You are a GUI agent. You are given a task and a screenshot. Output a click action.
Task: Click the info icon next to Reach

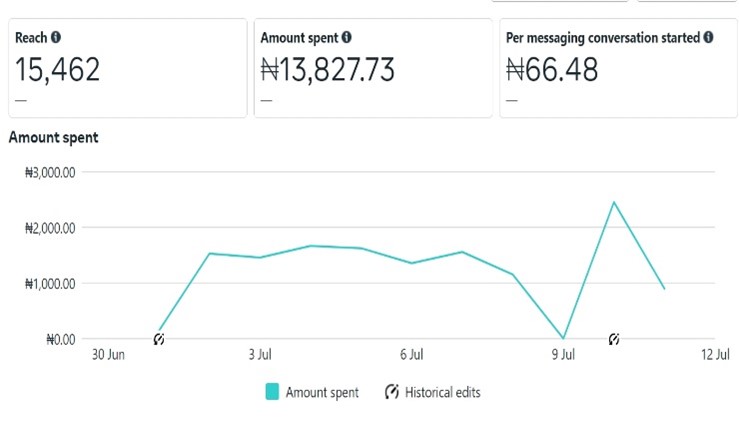pos(55,37)
